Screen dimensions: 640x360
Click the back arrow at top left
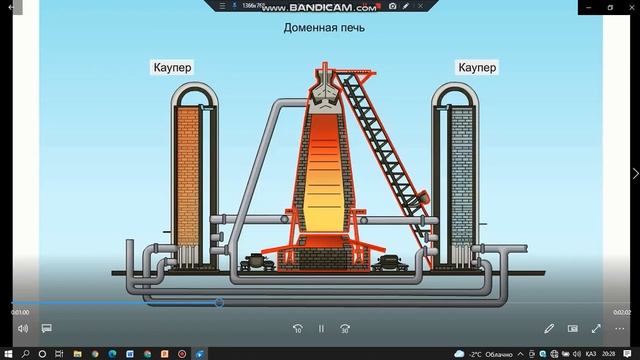coord(11,7)
